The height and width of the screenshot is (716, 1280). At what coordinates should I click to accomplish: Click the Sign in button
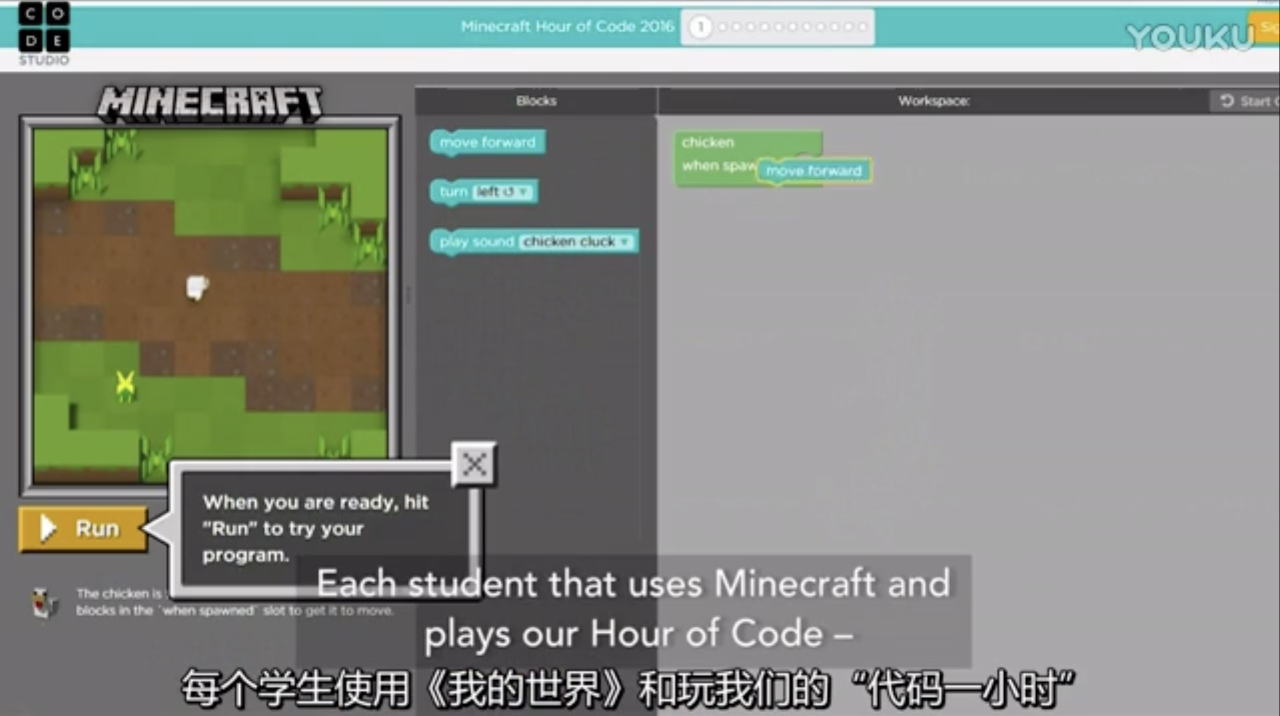point(1264,27)
